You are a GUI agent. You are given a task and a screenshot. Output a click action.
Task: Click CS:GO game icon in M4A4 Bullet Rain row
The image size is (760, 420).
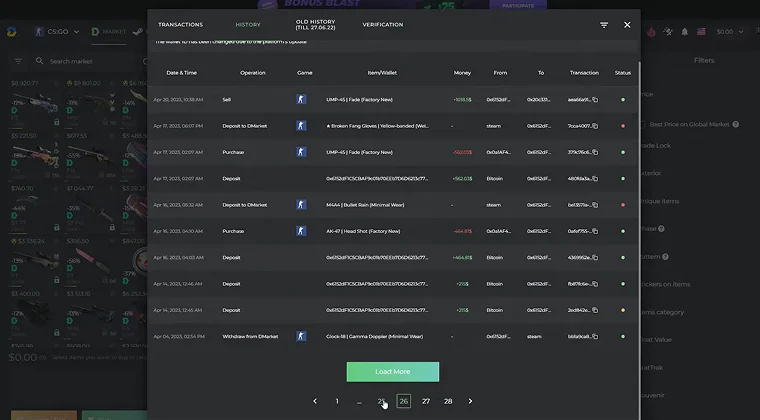tap(301, 205)
